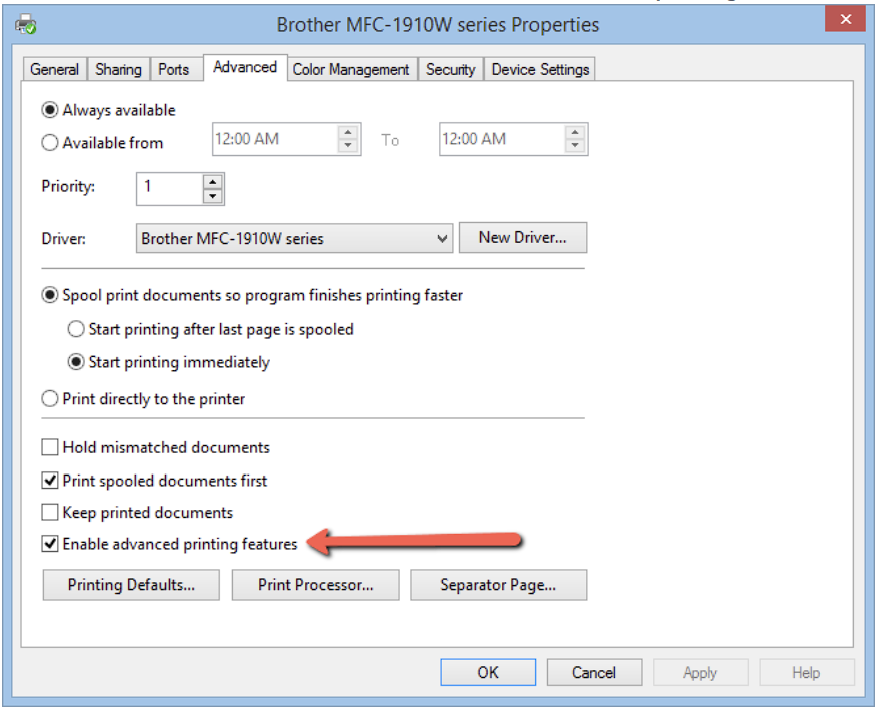Viewport: 878px width, 708px height.
Task: Open the Sharing tab
Action: tap(118, 69)
